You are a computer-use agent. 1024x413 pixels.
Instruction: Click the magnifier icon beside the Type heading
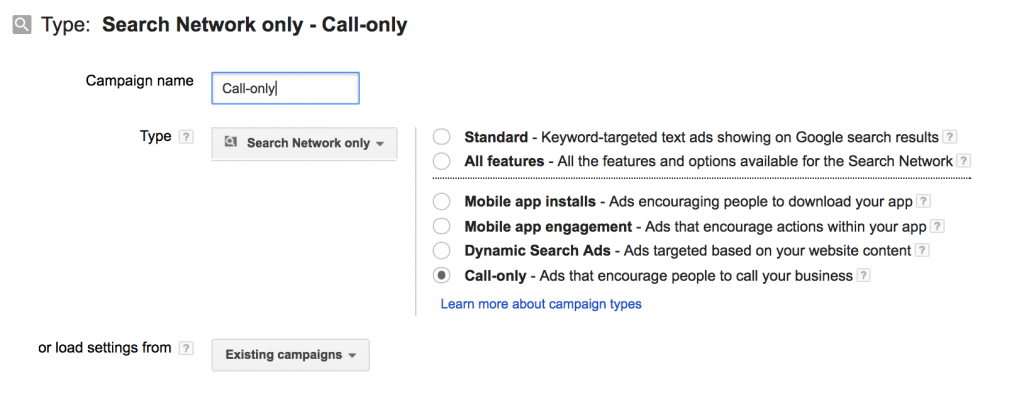(22, 25)
